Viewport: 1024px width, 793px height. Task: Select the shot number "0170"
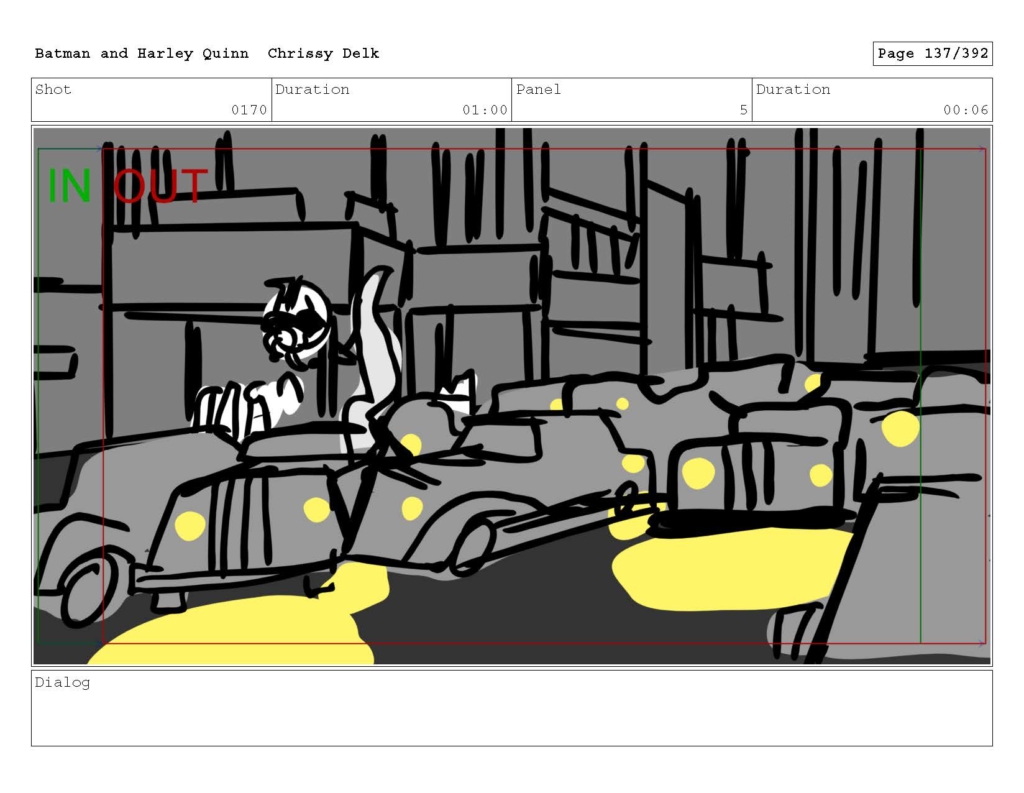pyautogui.click(x=249, y=110)
